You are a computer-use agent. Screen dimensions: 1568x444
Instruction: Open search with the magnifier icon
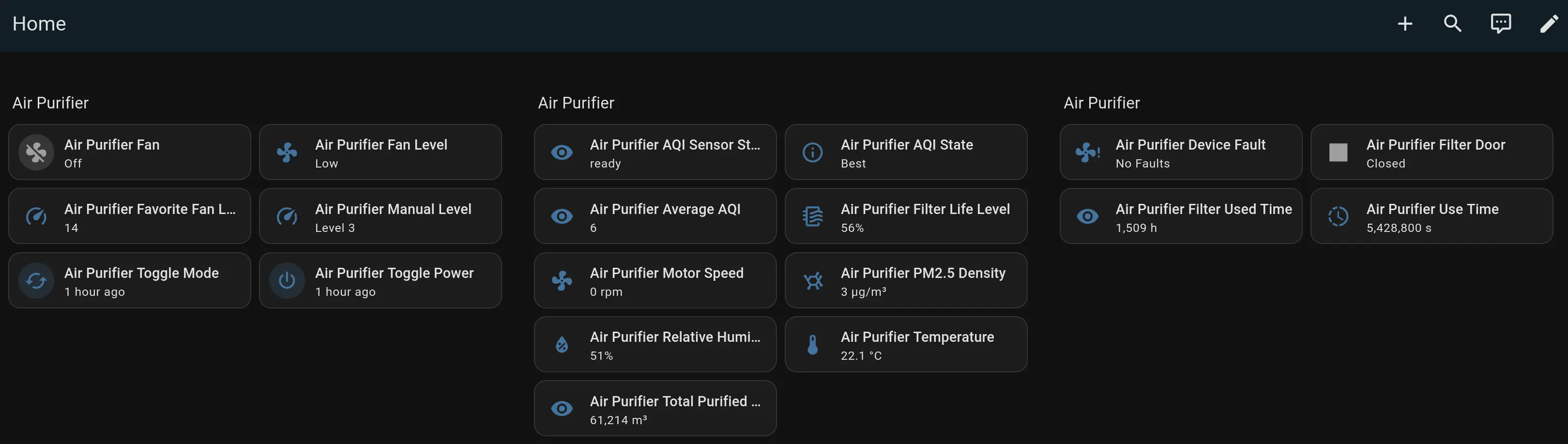pos(1453,24)
